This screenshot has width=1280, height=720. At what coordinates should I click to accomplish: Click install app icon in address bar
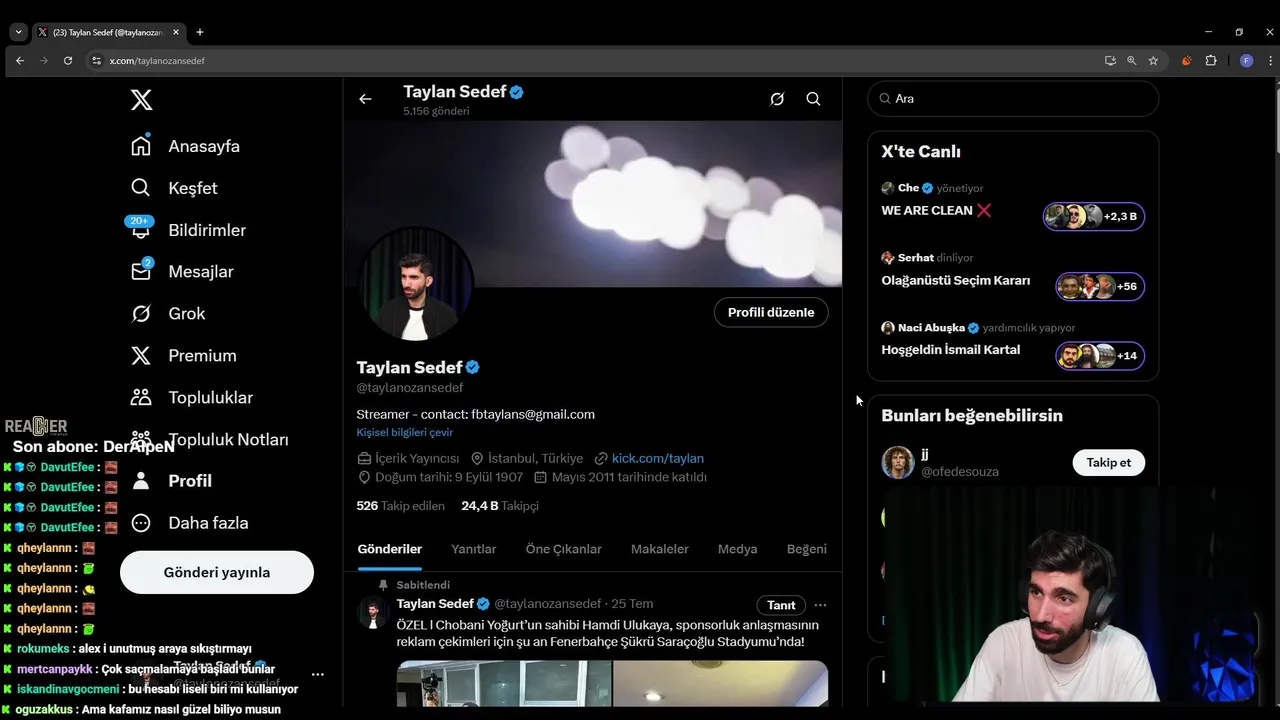(x=1110, y=61)
